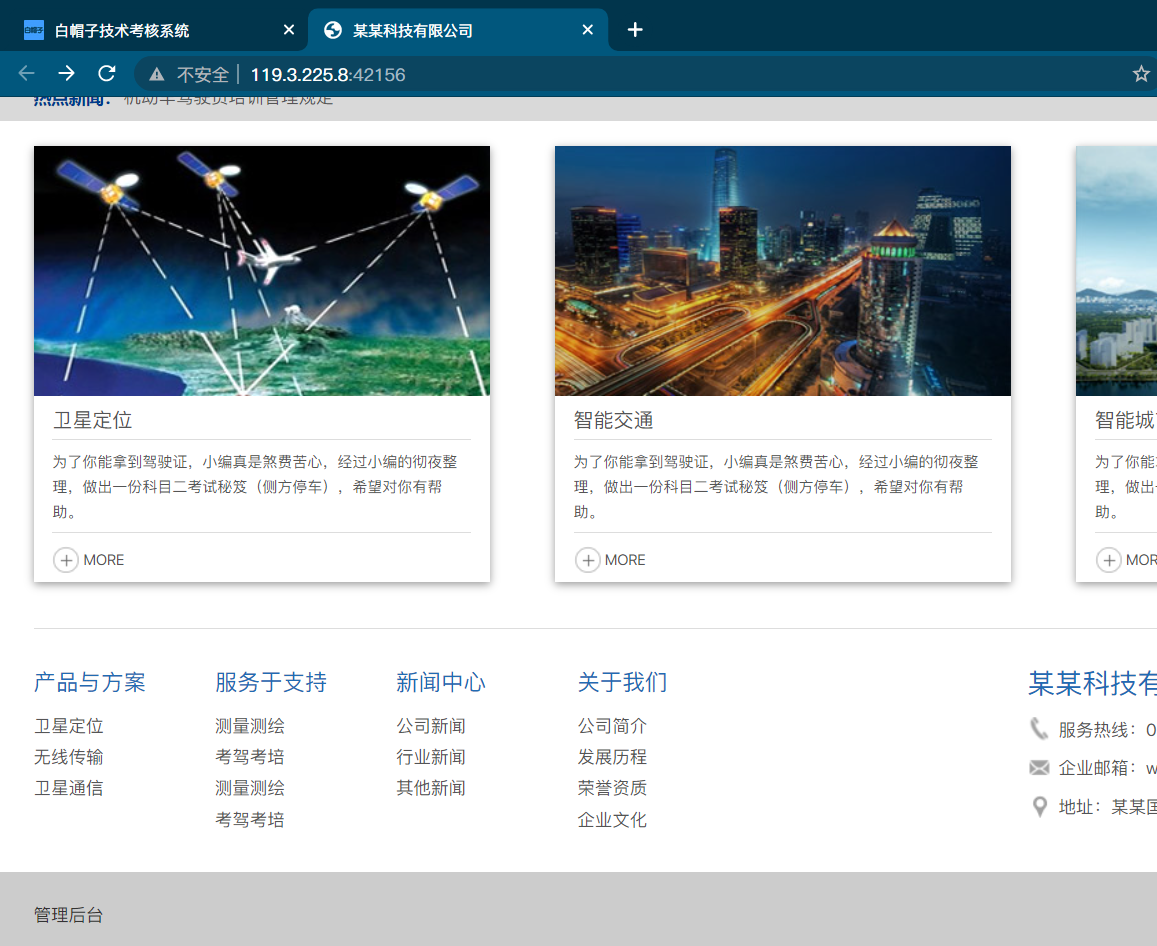Open 关于我们 footer heading
1157x946 pixels.
pos(622,682)
